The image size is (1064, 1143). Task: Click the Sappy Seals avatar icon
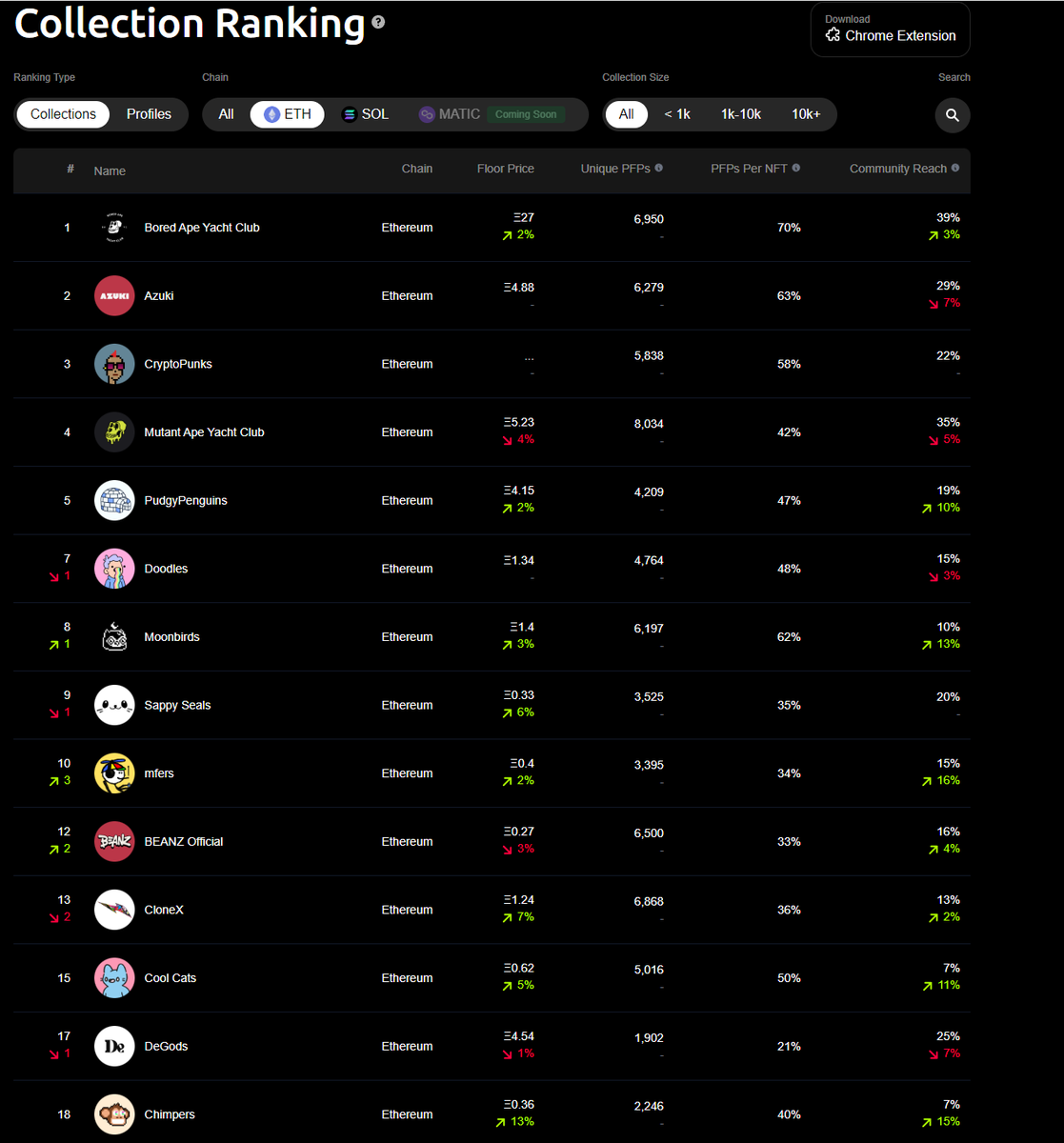tap(114, 705)
